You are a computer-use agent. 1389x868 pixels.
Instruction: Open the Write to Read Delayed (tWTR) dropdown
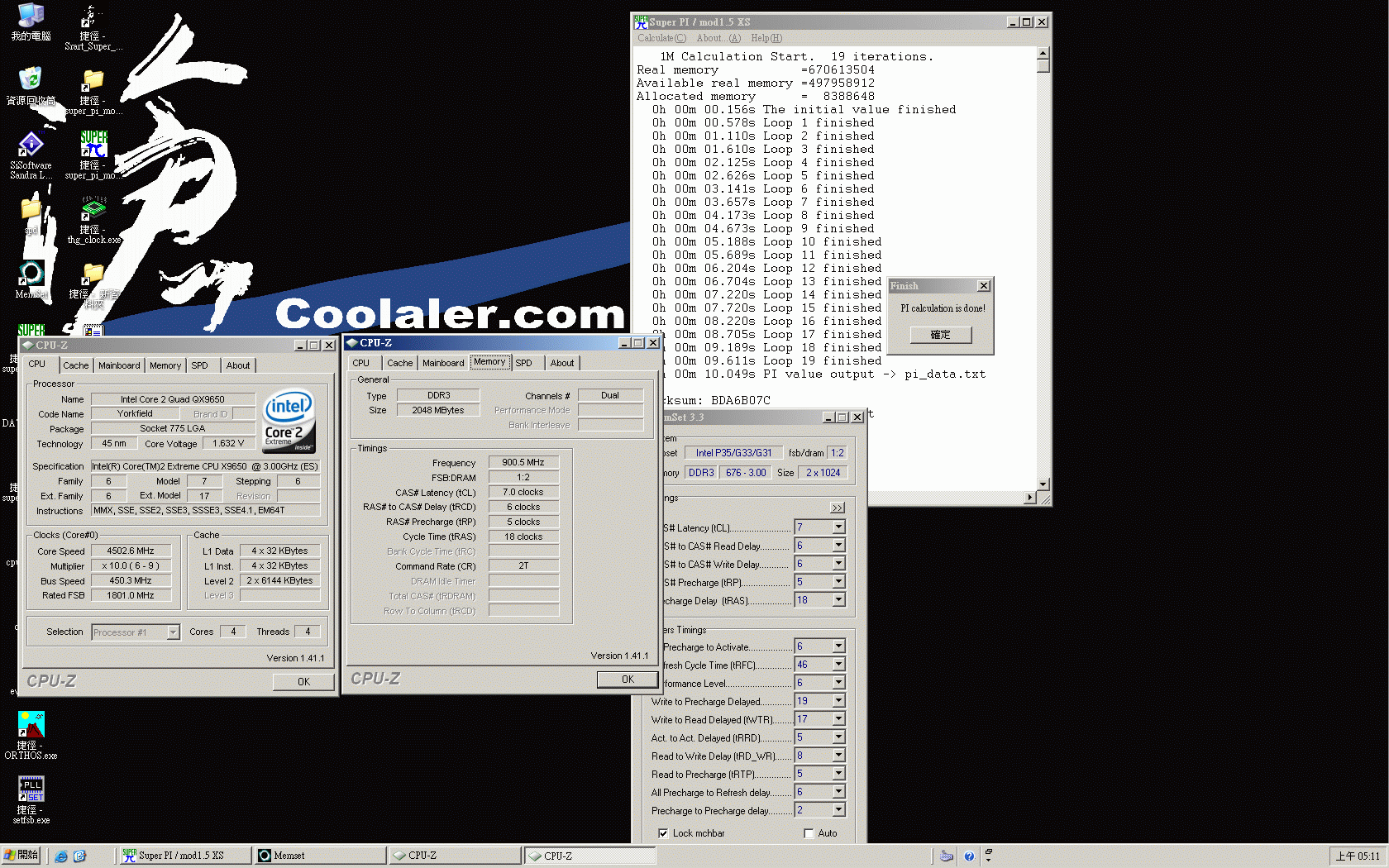click(x=838, y=719)
